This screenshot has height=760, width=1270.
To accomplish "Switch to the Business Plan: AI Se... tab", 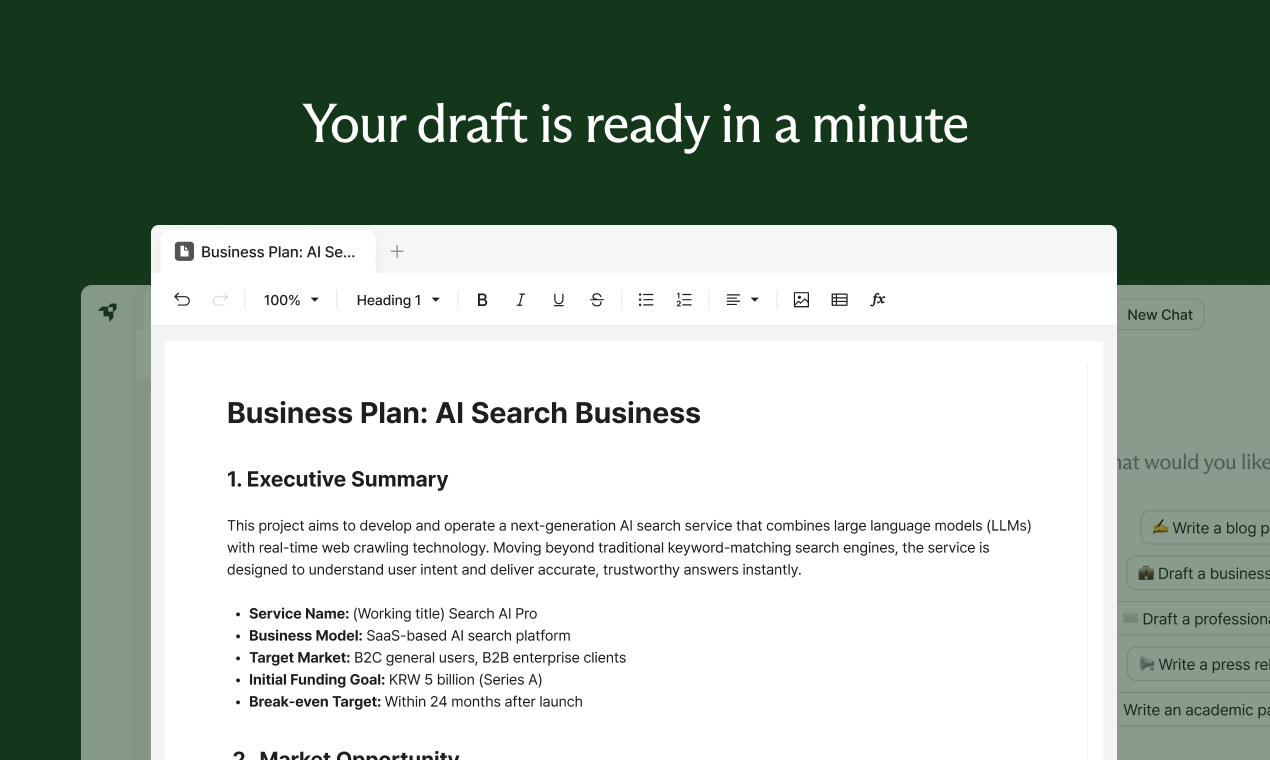I will click(x=267, y=251).
